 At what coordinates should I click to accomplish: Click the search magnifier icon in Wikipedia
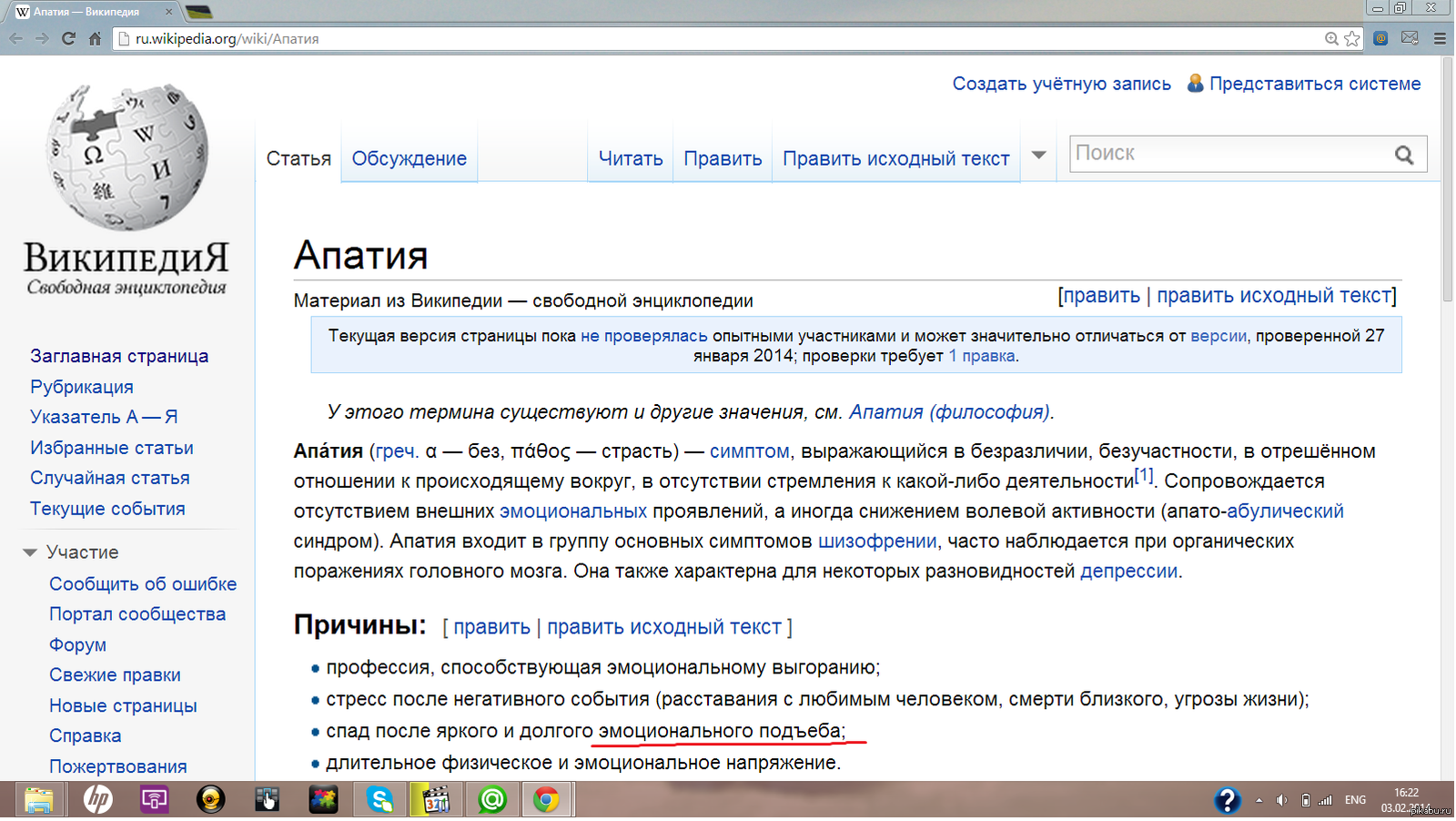click(1404, 155)
